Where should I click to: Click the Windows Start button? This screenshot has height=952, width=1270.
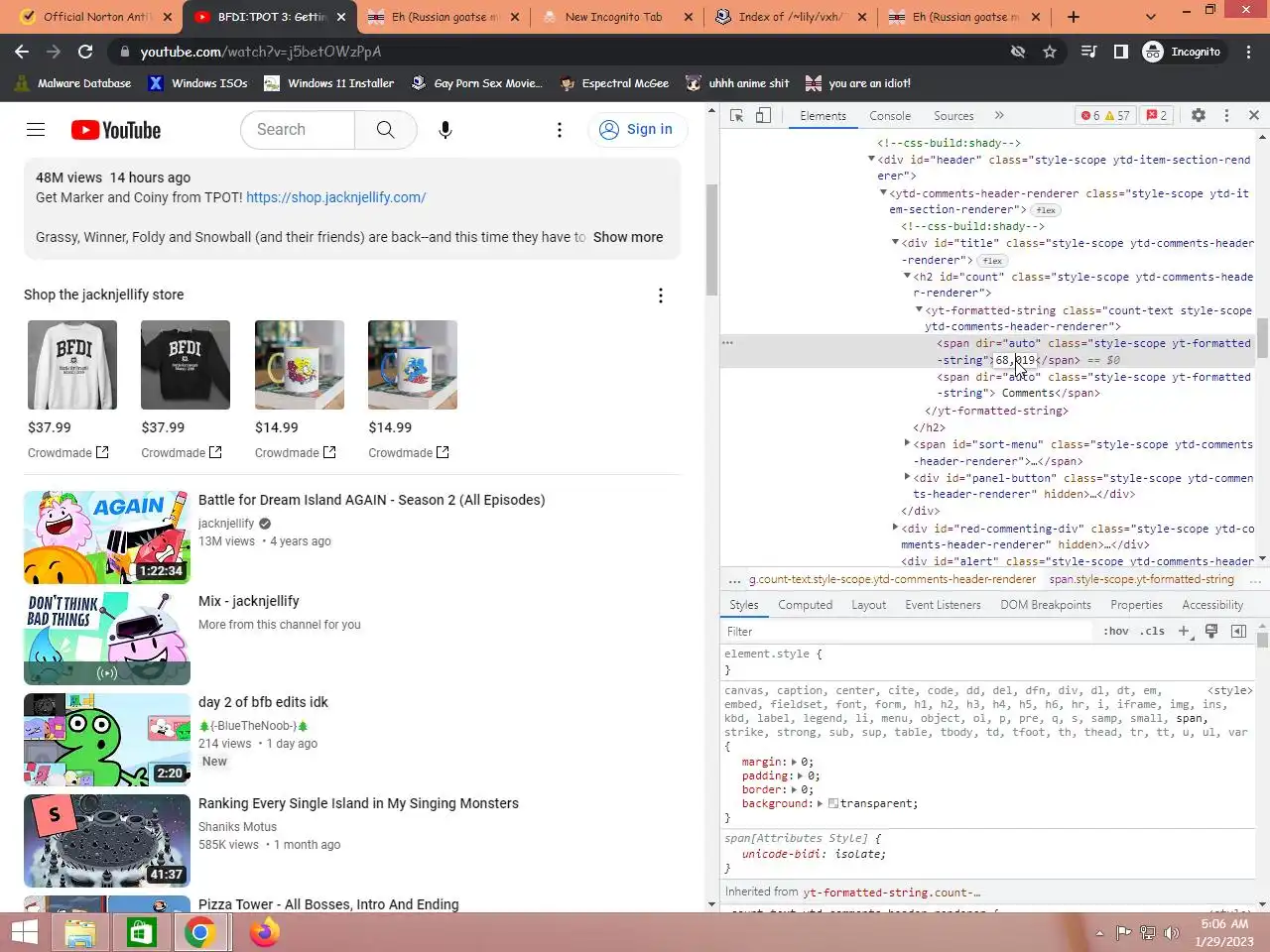point(25,932)
